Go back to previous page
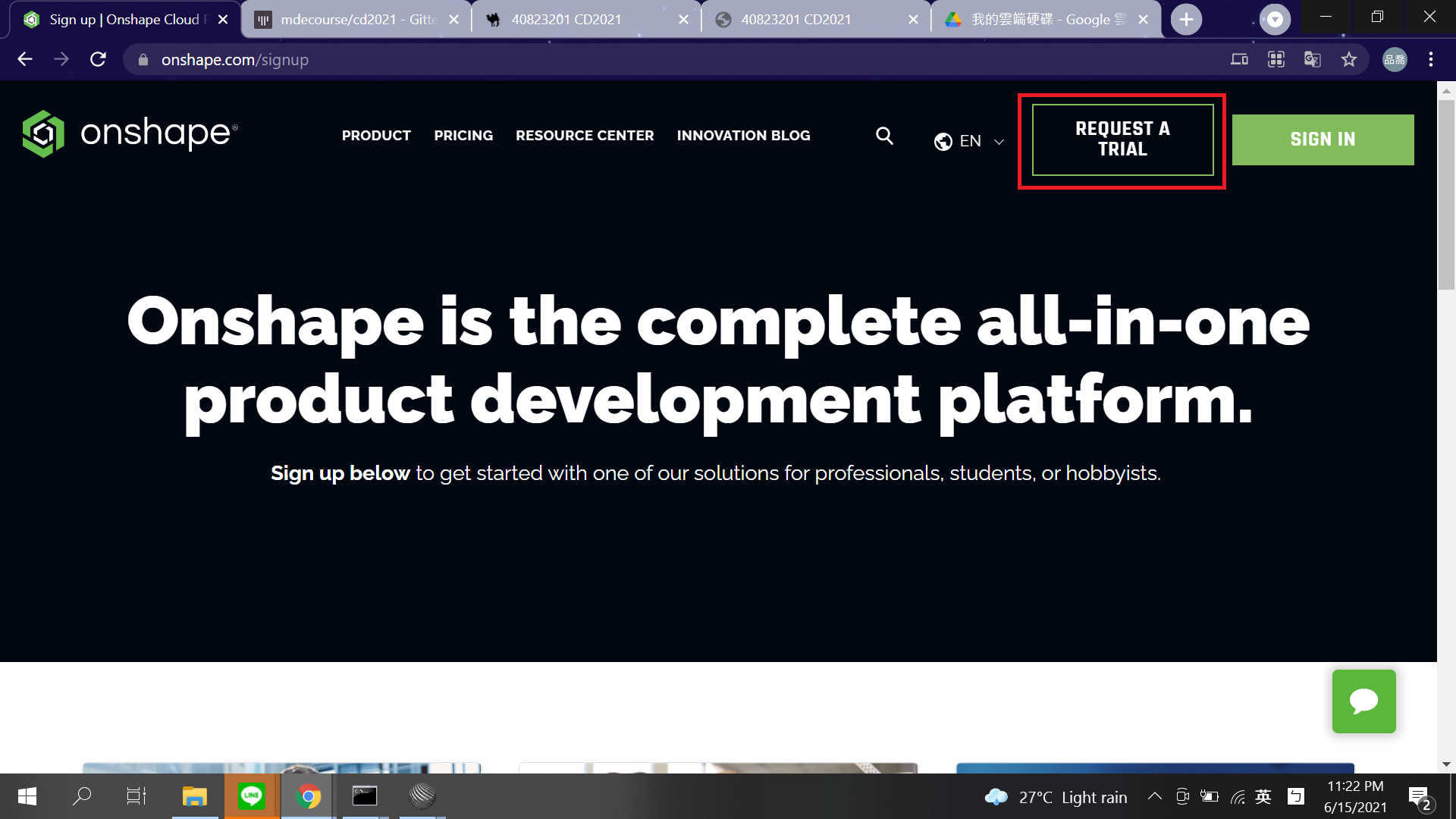The height and width of the screenshot is (819, 1456). [x=25, y=59]
